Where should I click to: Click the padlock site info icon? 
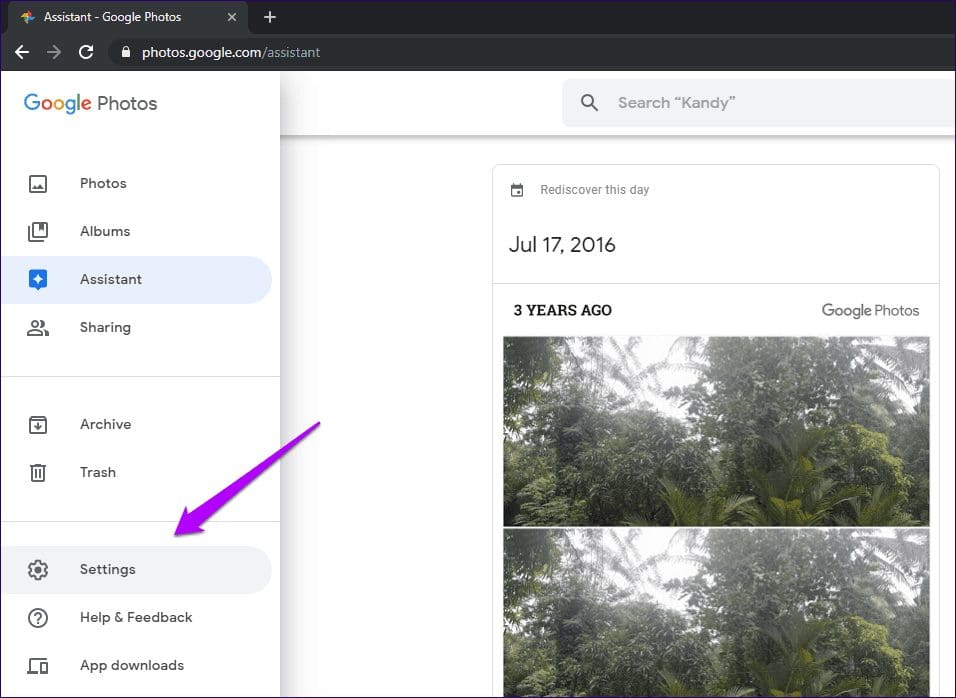point(126,52)
